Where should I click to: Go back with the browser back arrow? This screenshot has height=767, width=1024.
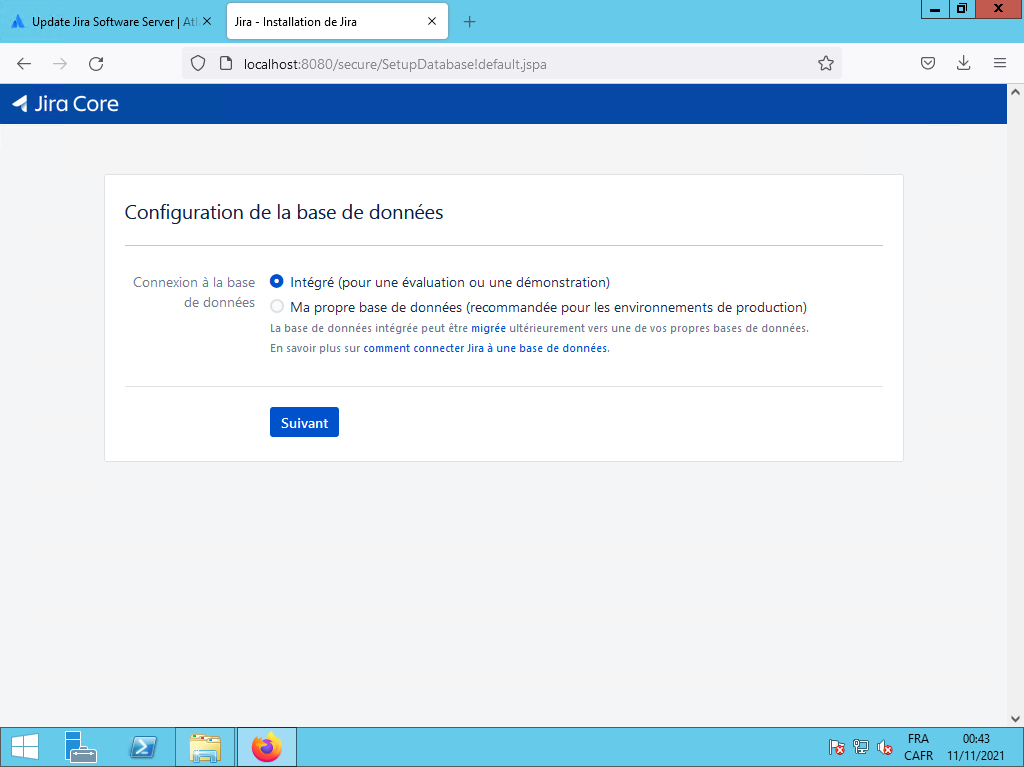pyautogui.click(x=24, y=63)
